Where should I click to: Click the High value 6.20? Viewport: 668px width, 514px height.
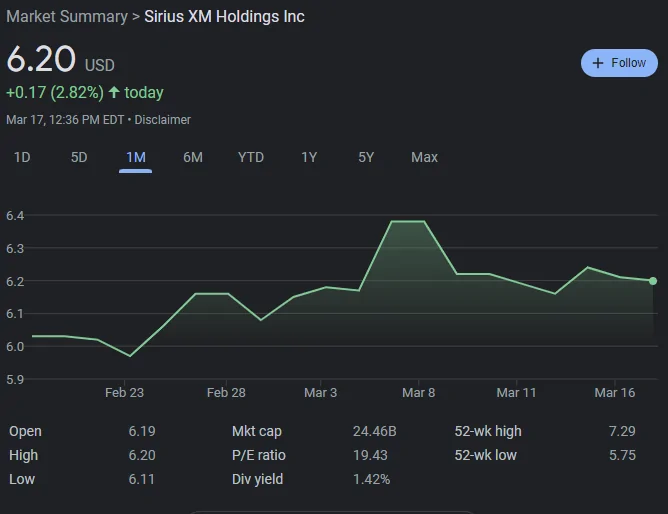pyautogui.click(x=142, y=455)
